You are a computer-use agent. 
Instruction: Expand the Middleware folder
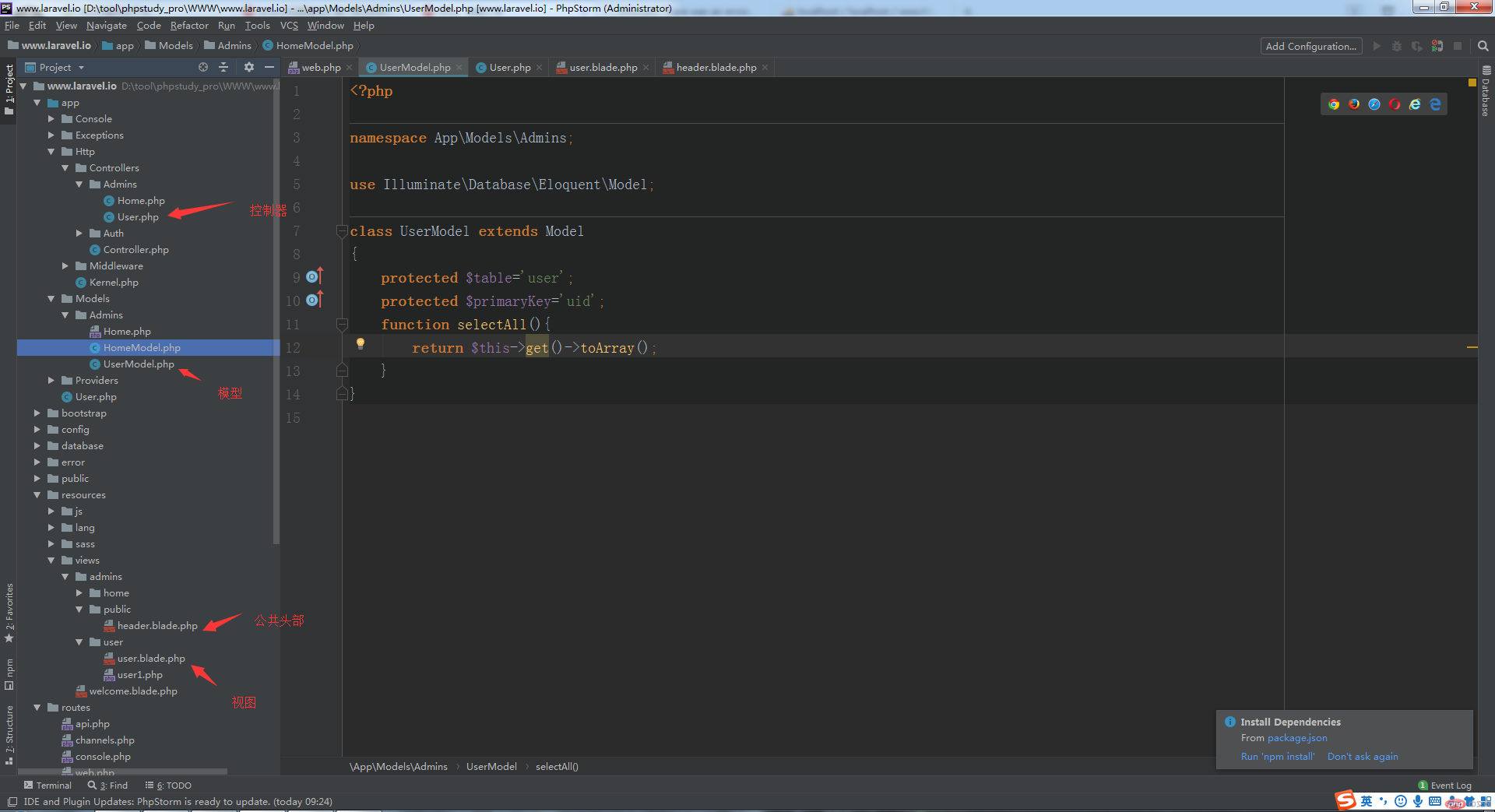tap(65, 266)
